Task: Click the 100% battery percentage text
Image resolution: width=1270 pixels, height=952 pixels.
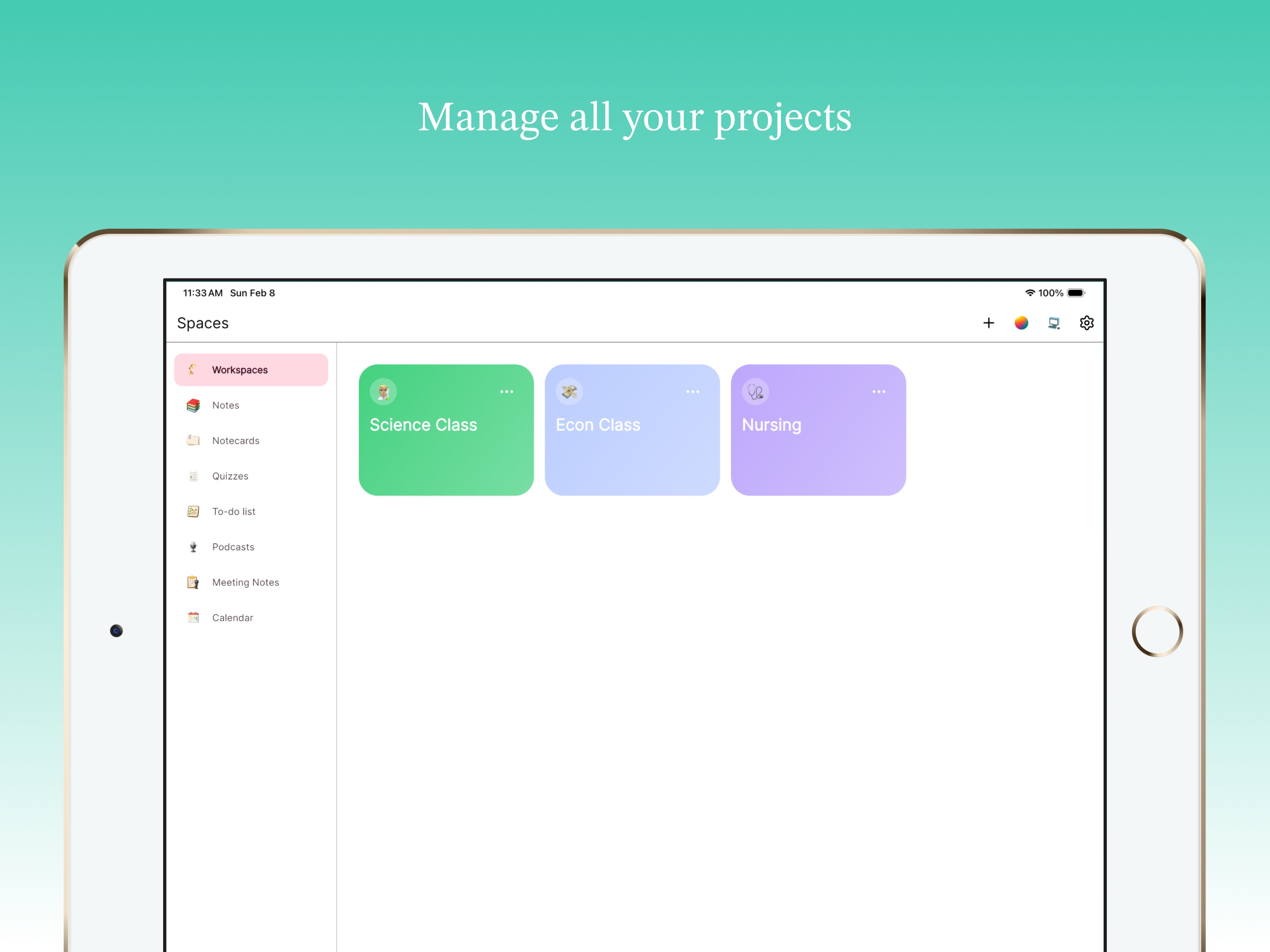Action: pos(1051,293)
